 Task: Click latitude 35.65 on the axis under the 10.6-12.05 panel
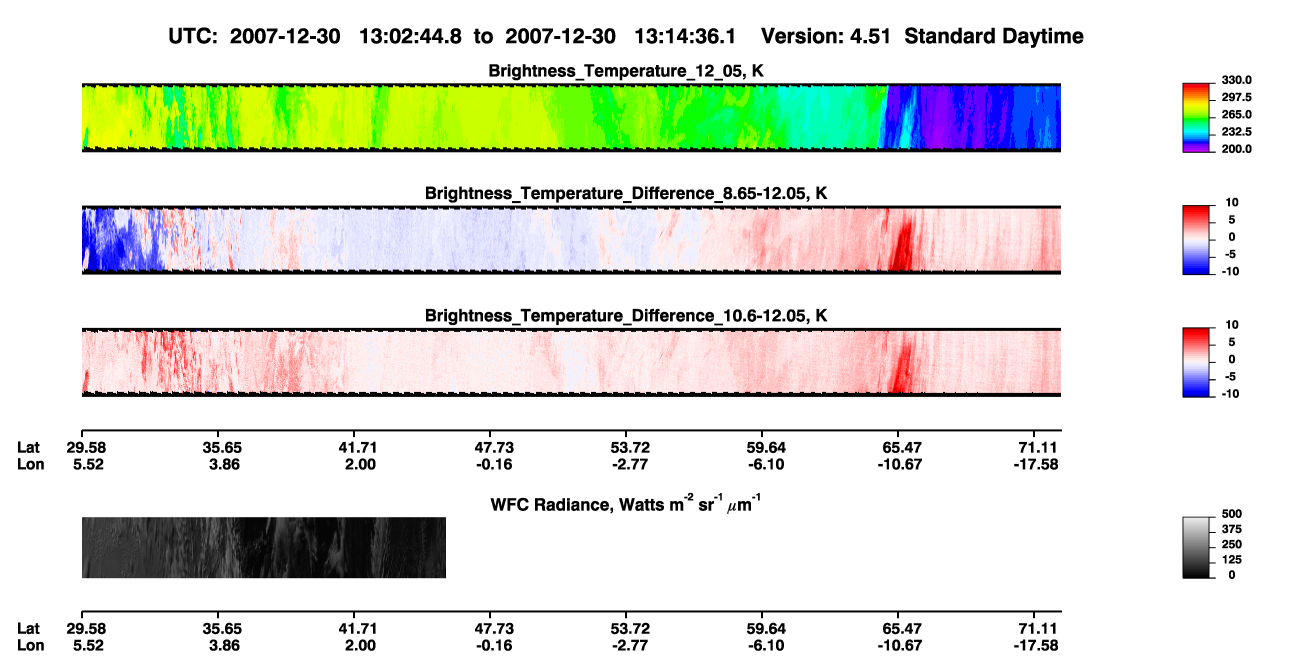click(221, 448)
